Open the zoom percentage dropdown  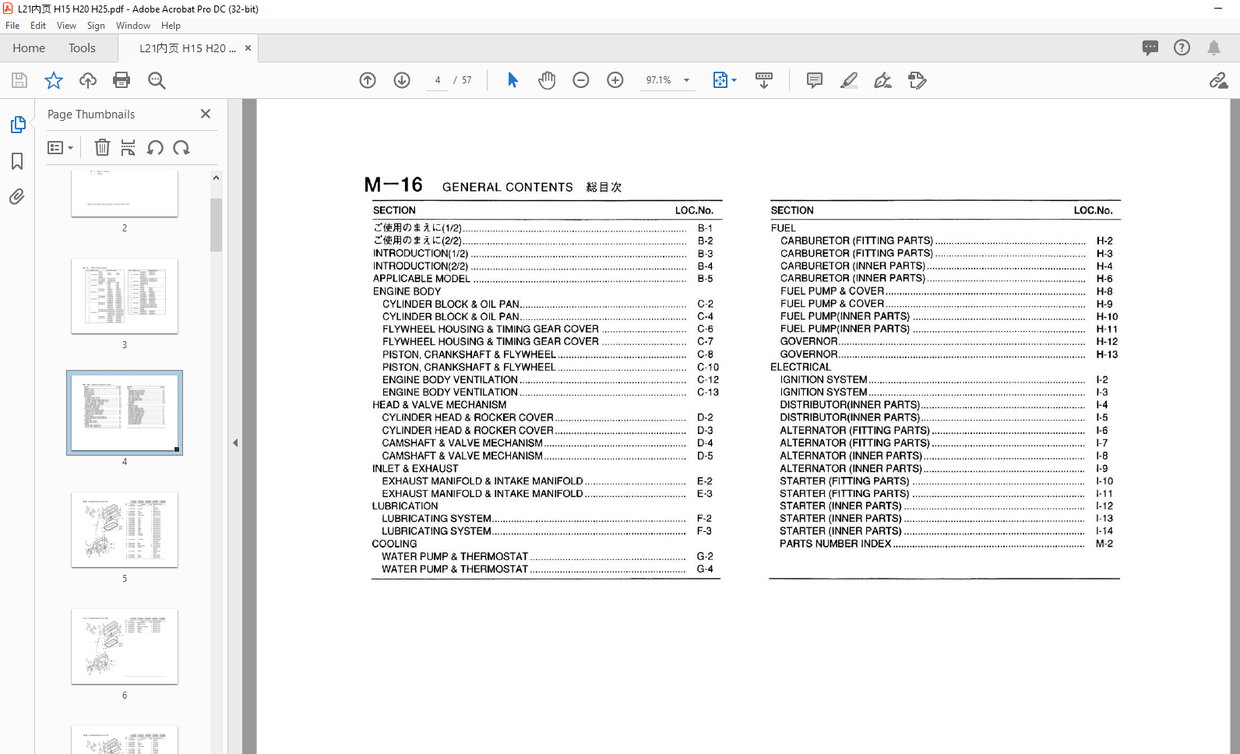tap(686, 80)
